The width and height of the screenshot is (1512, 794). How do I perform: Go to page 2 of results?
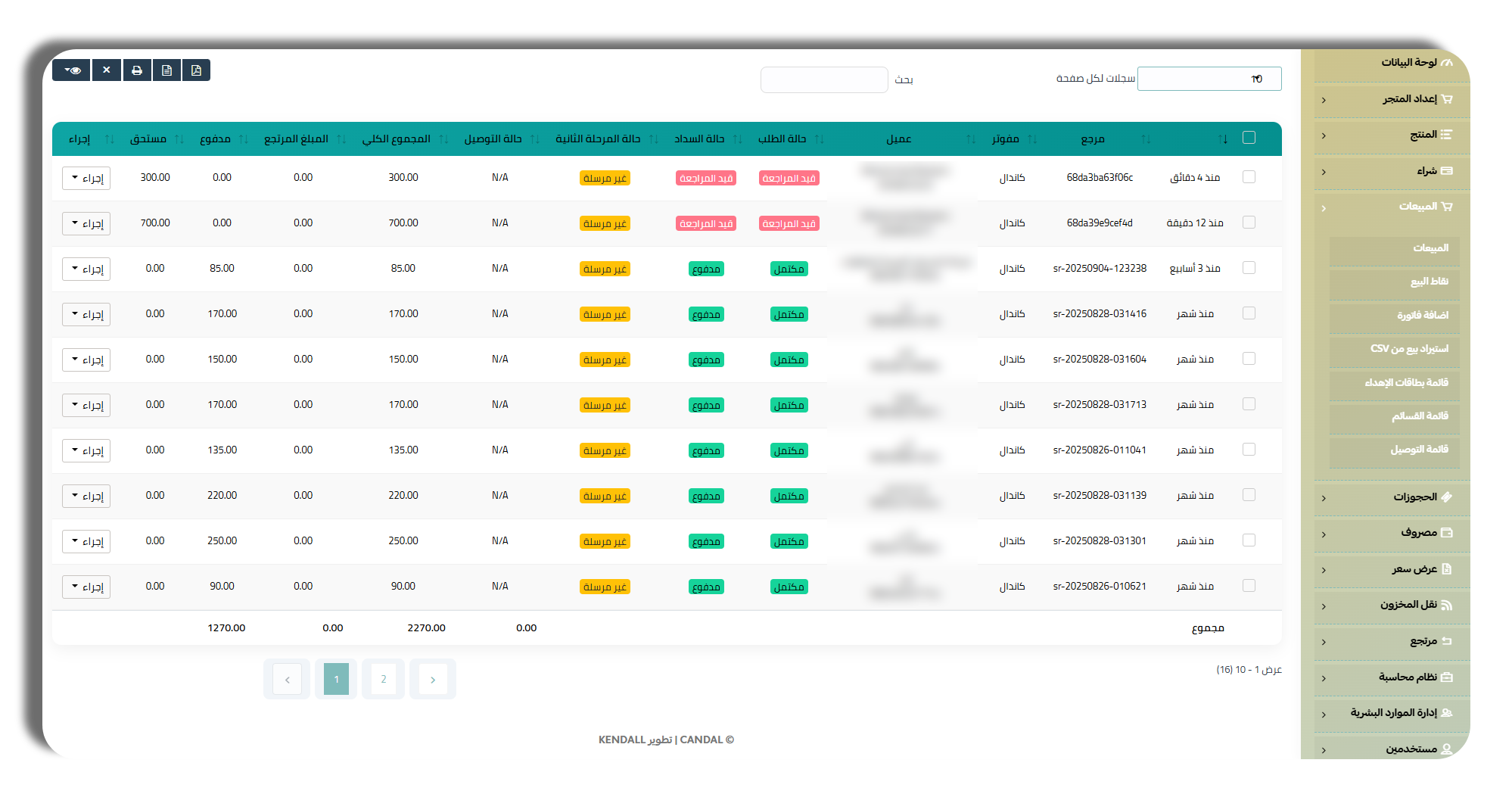tap(384, 679)
